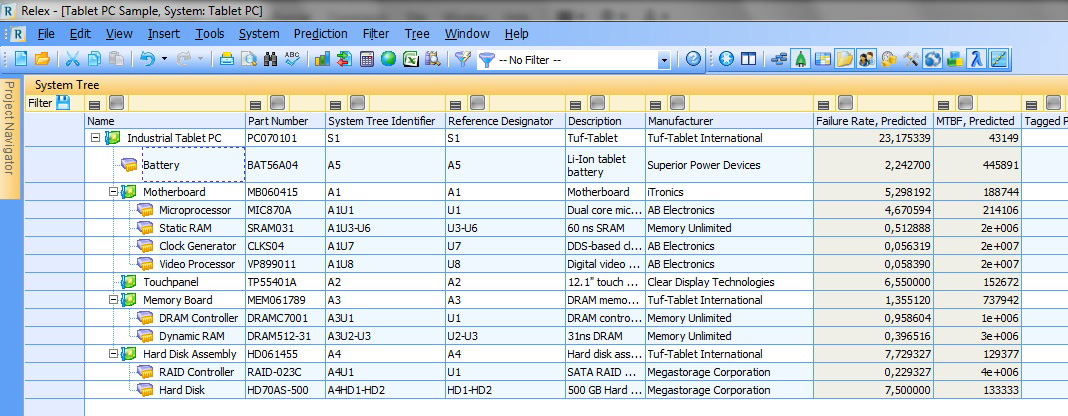Open the Prediction menu

point(320,33)
